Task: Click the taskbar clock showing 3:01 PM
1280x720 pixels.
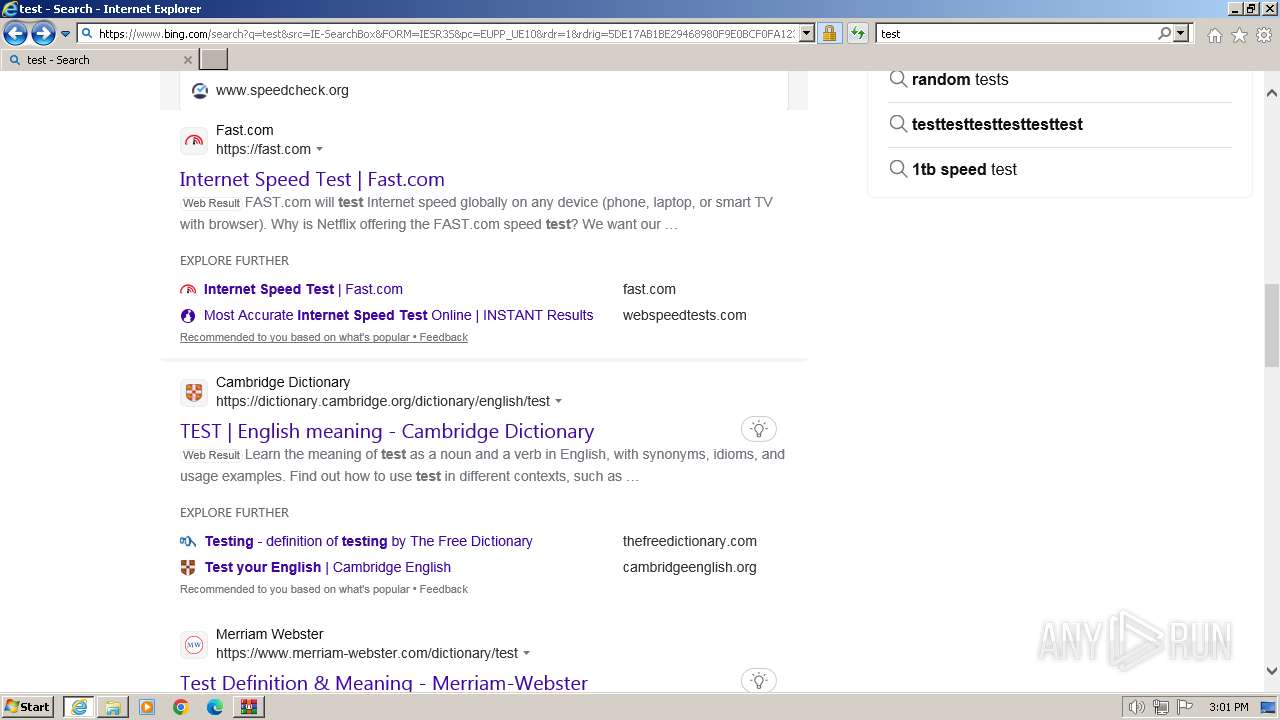Action: [1228, 707]
